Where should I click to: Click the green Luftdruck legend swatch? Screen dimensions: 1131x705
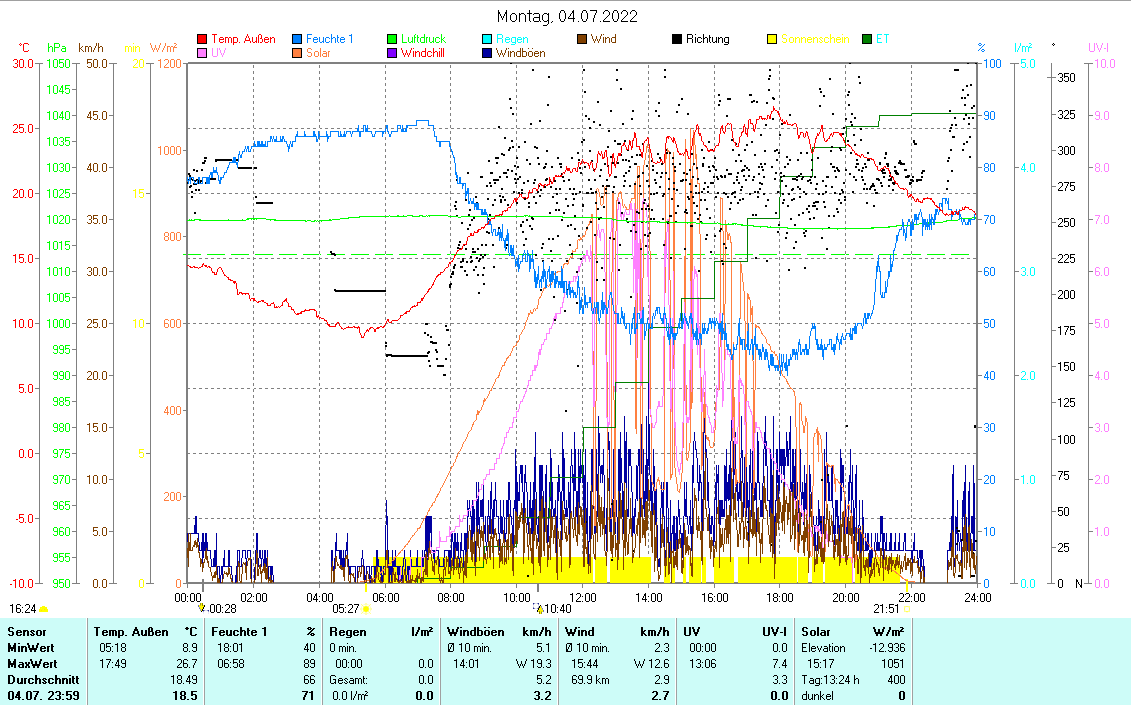393,40
